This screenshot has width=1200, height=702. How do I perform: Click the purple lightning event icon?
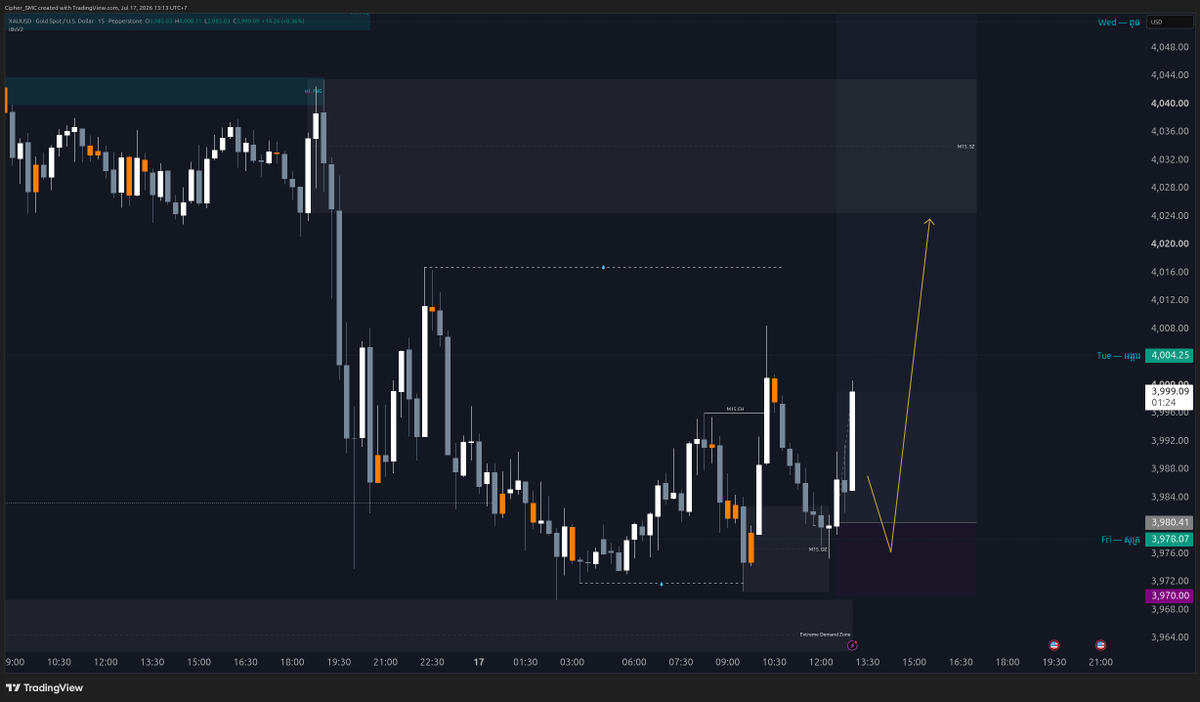[x=852, y=646]
